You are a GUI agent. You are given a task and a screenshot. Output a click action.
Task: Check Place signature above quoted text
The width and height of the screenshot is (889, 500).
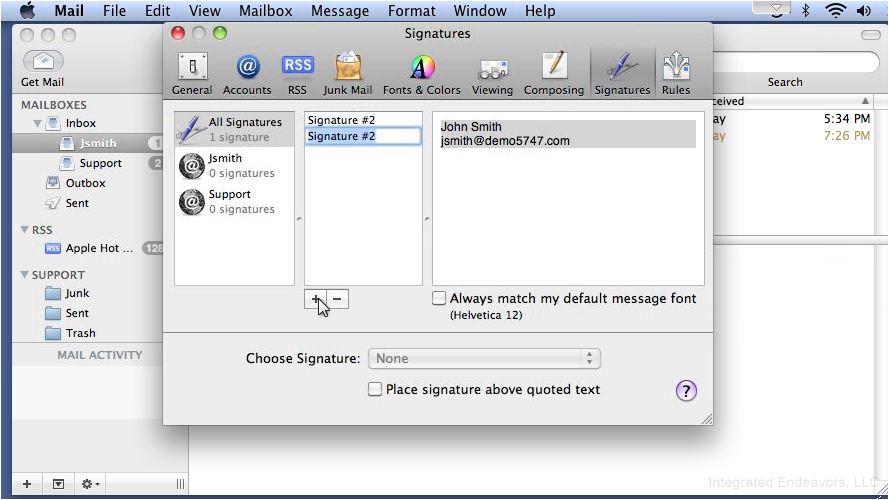375,389
